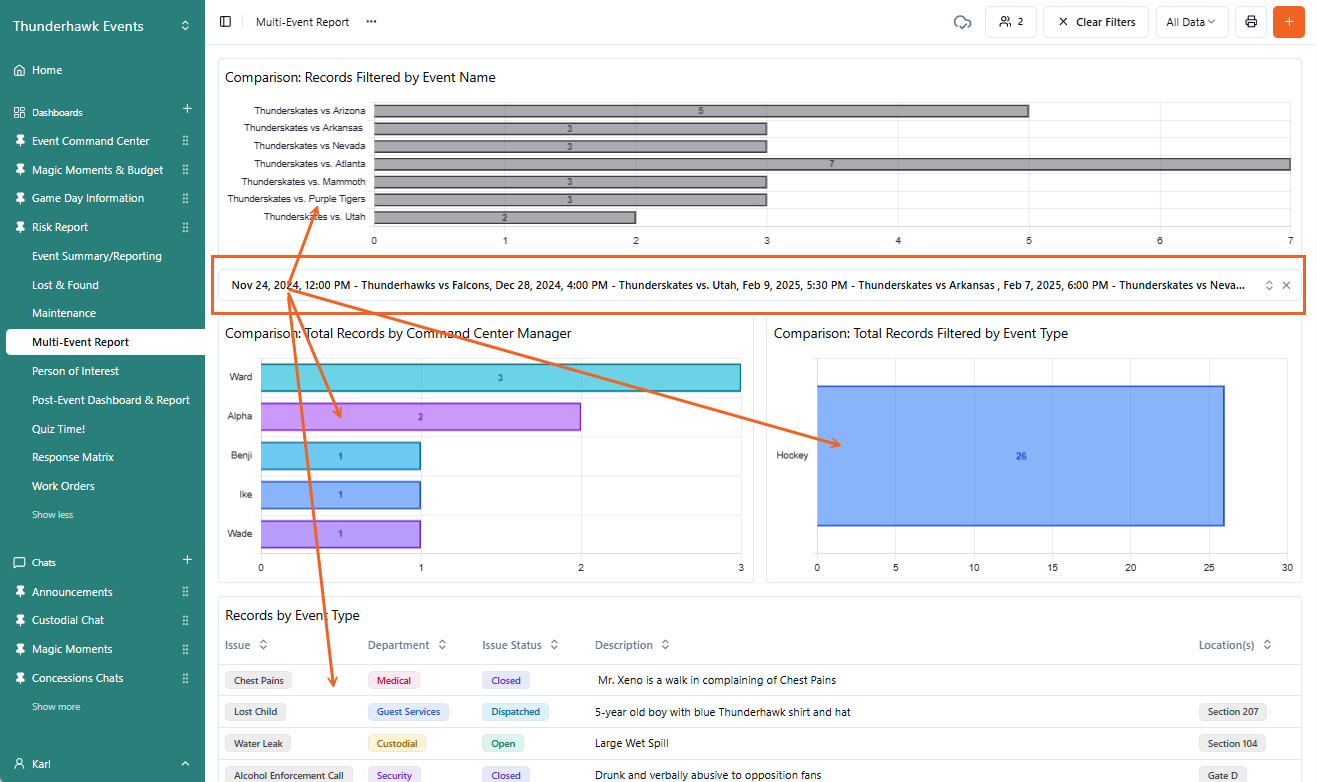The width and height of the screenshot is (1317, 782).
Task: Add a new chat with plus icon
Action: tap(186, 560)
